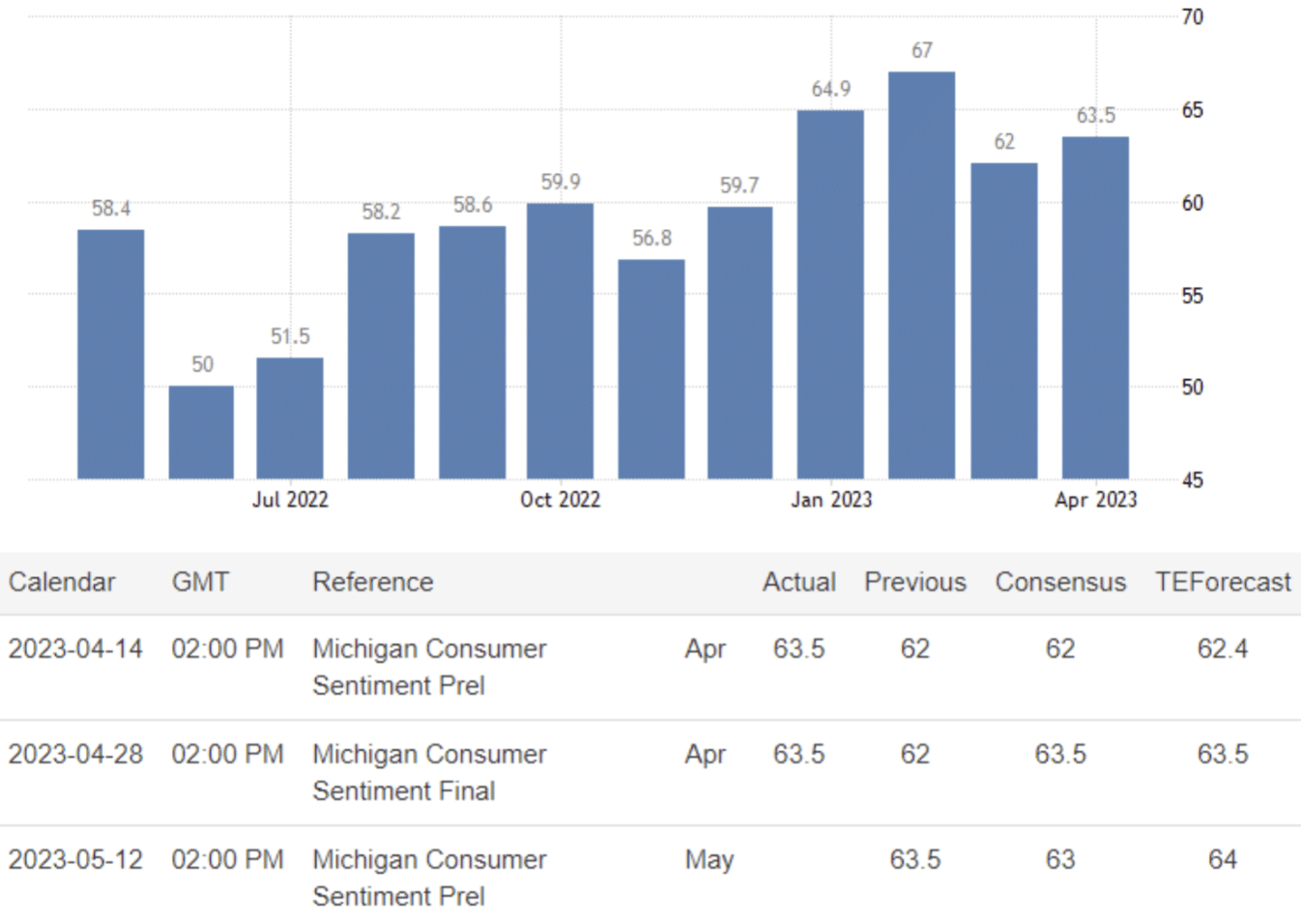Open the May Michigan Consumer Sentiment Prel link

tap(428, 878)
